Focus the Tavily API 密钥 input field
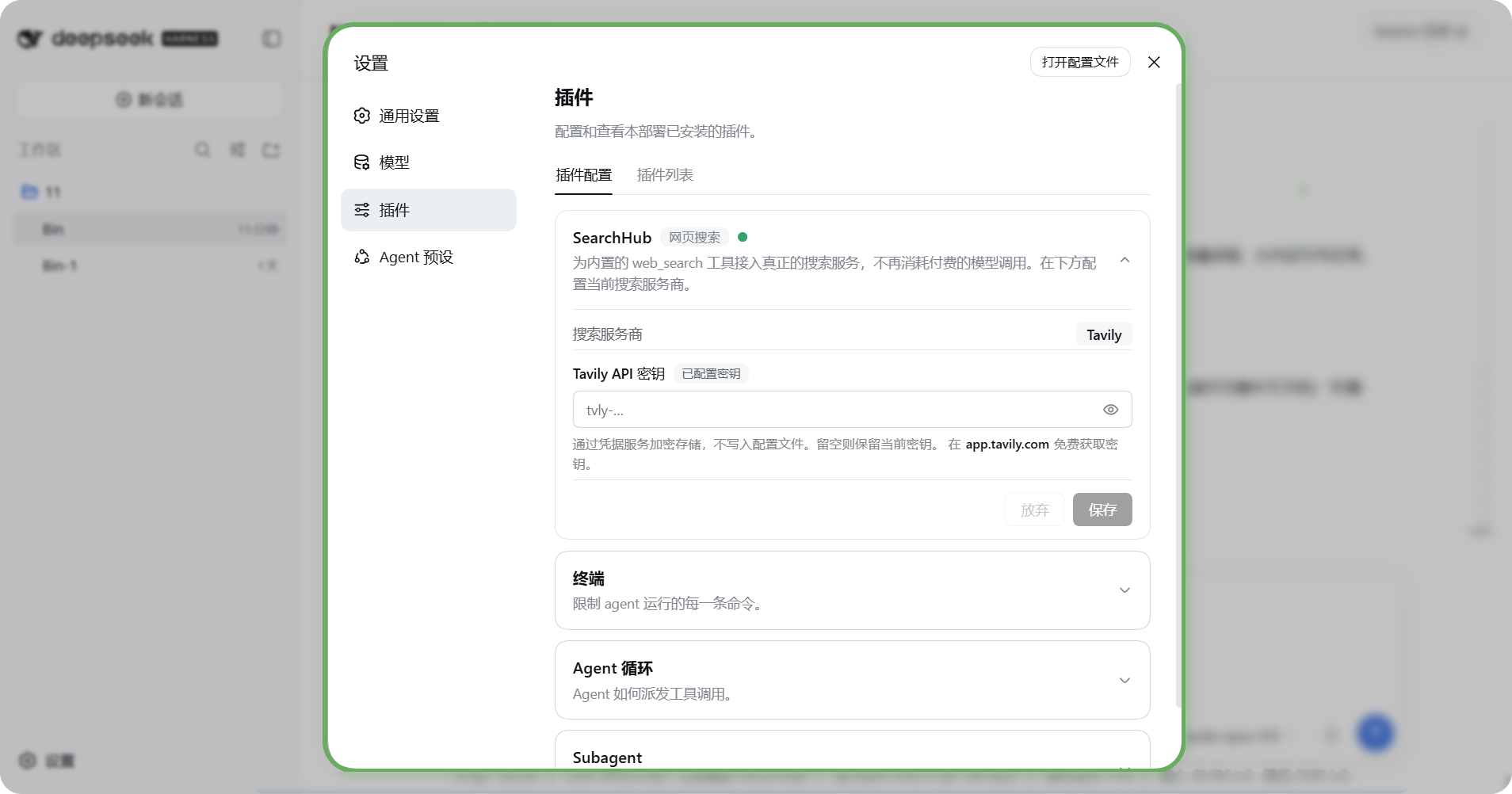 [852, 410]
